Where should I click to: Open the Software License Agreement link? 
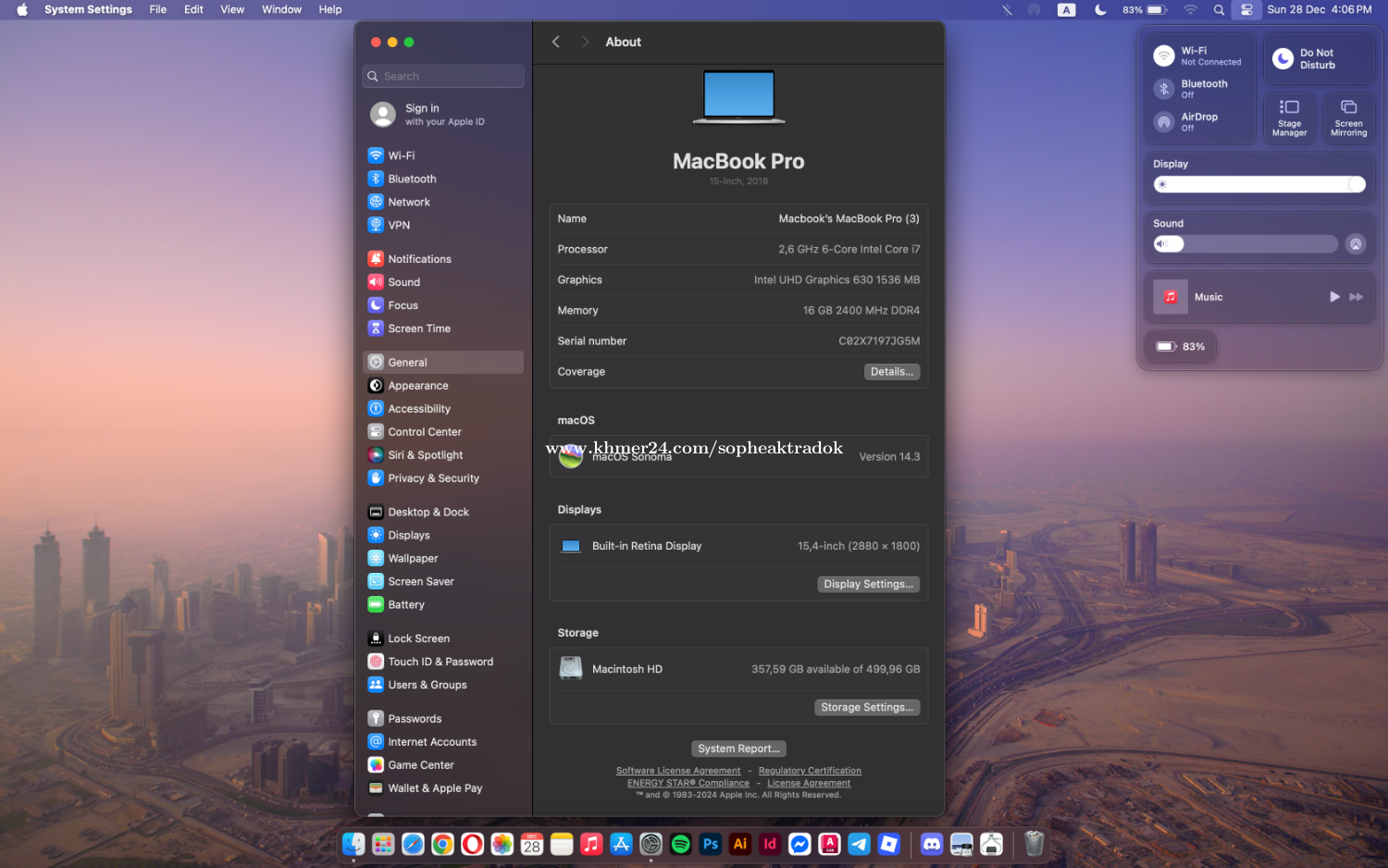pyautogui.click(x=678, y=771)
